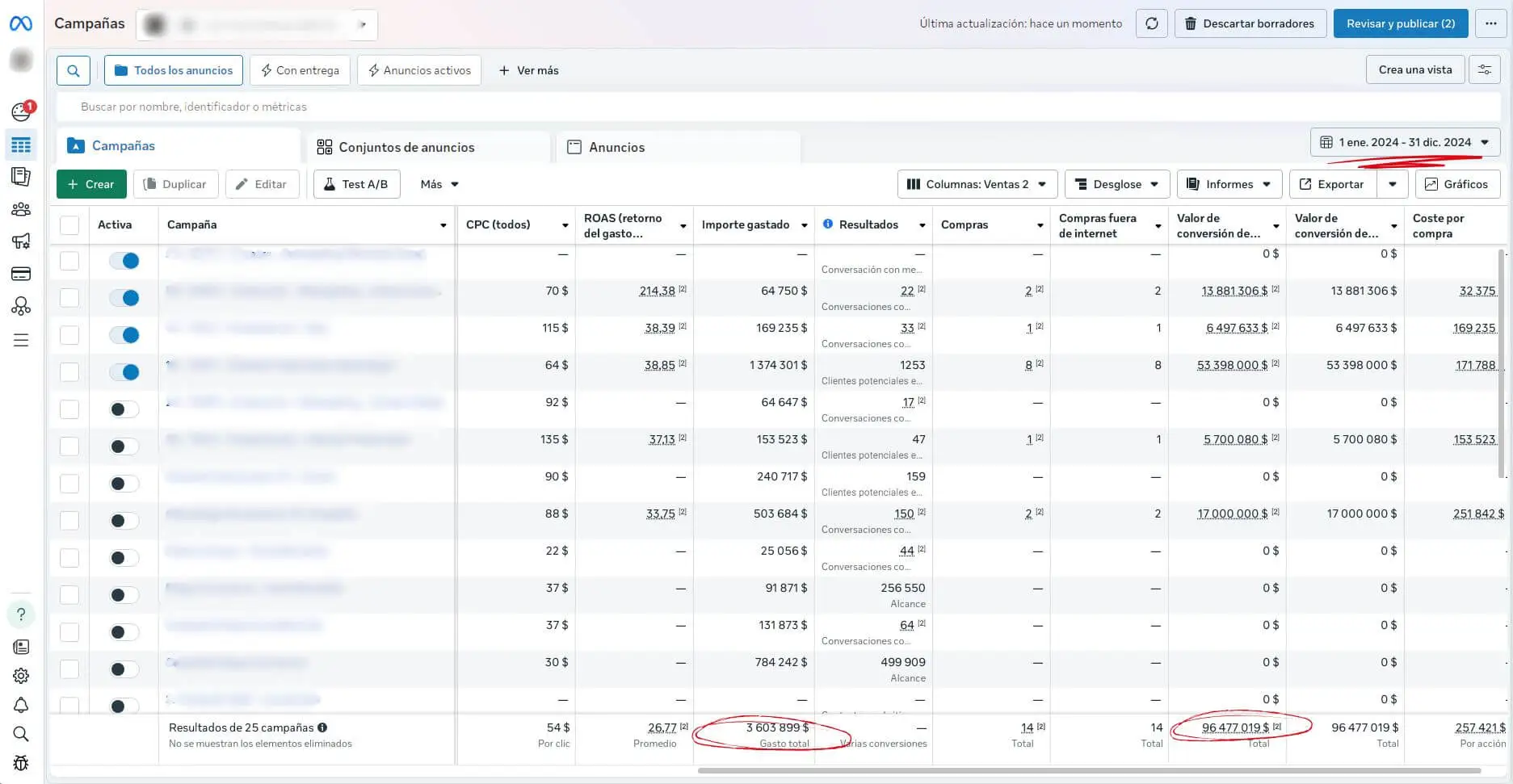
Task: Click the Buscar por nombre search field
Action: (778, 107)
